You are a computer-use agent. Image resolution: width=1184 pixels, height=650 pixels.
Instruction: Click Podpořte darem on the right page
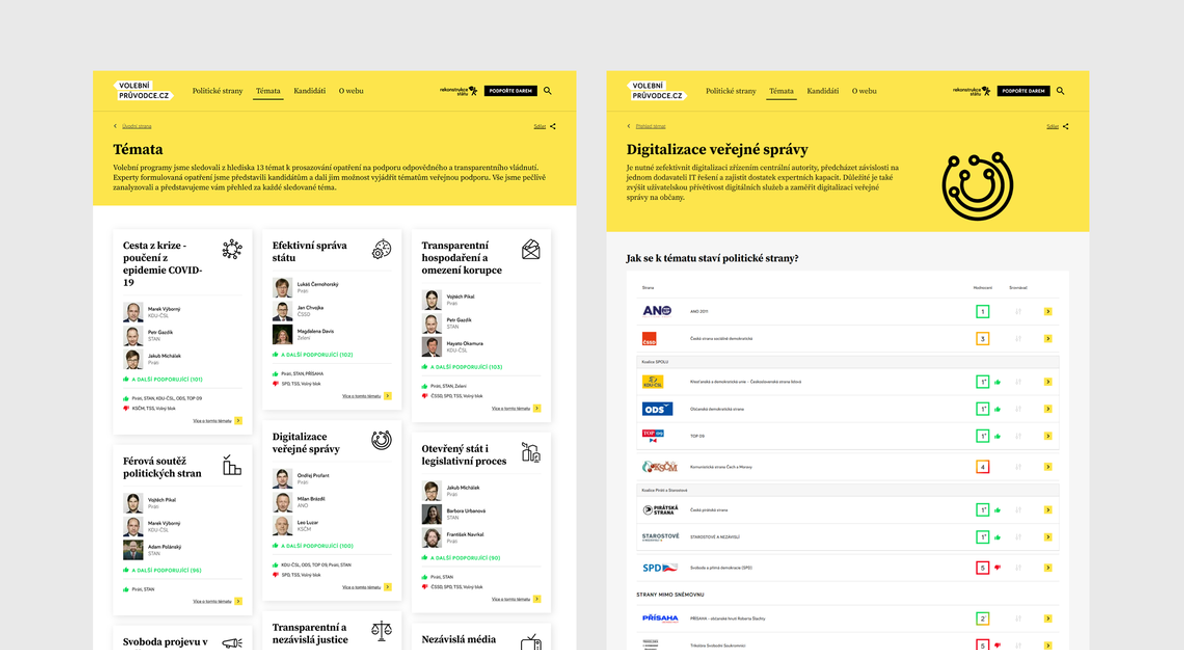1024,91
